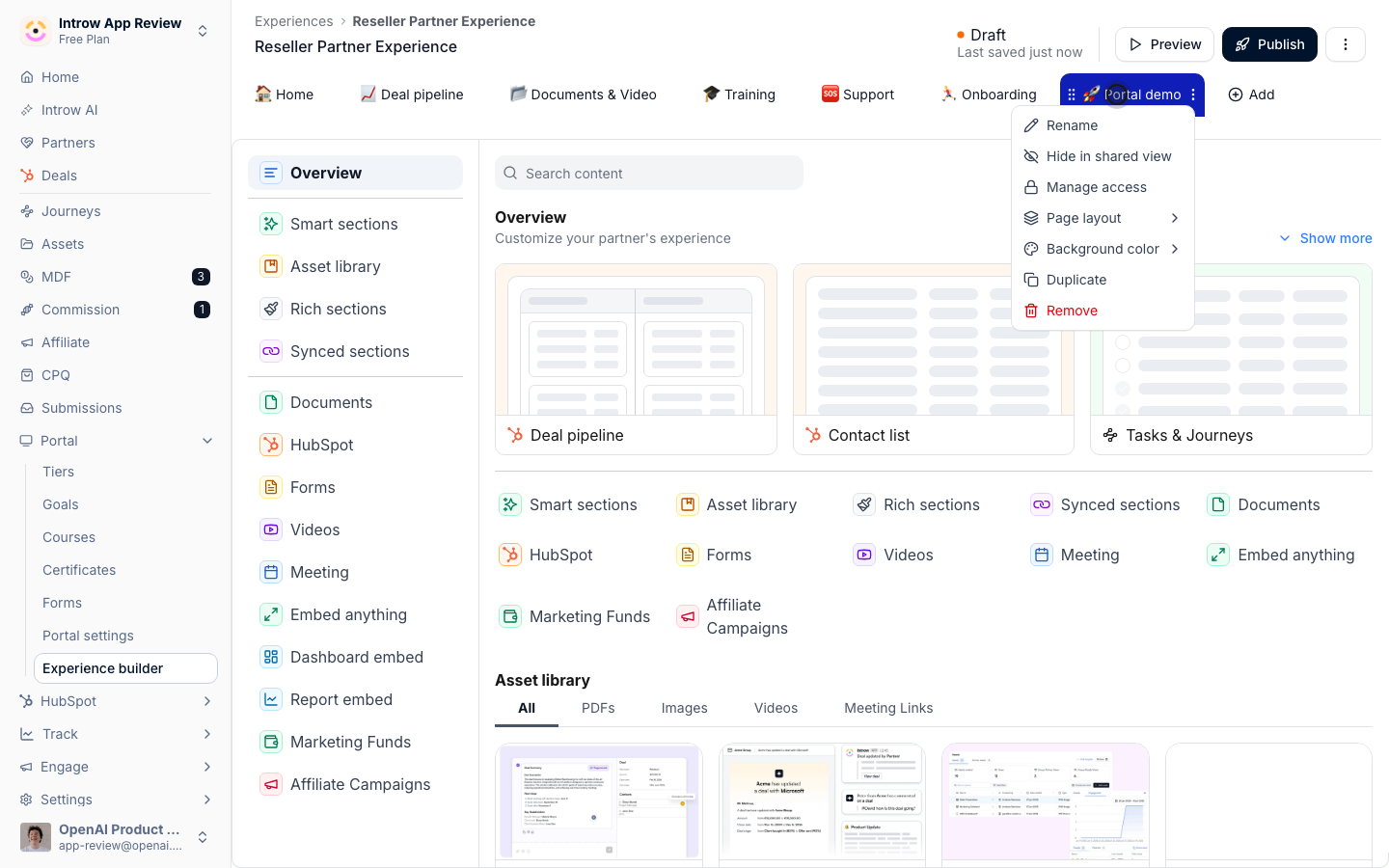The height and width of the screenshot is (868, 1389).
Task: Select Hide in shared view menu option
Action: 1103,156
